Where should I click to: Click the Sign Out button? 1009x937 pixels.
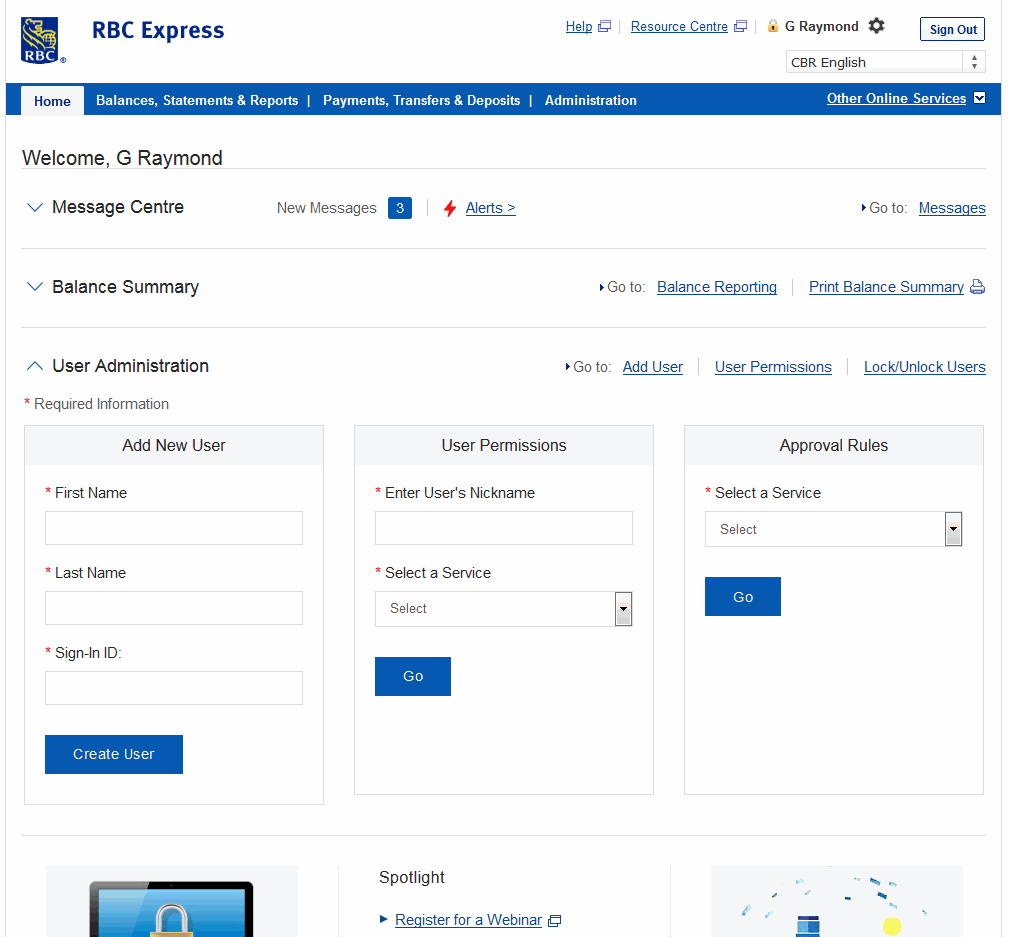[x=952, y=29]
